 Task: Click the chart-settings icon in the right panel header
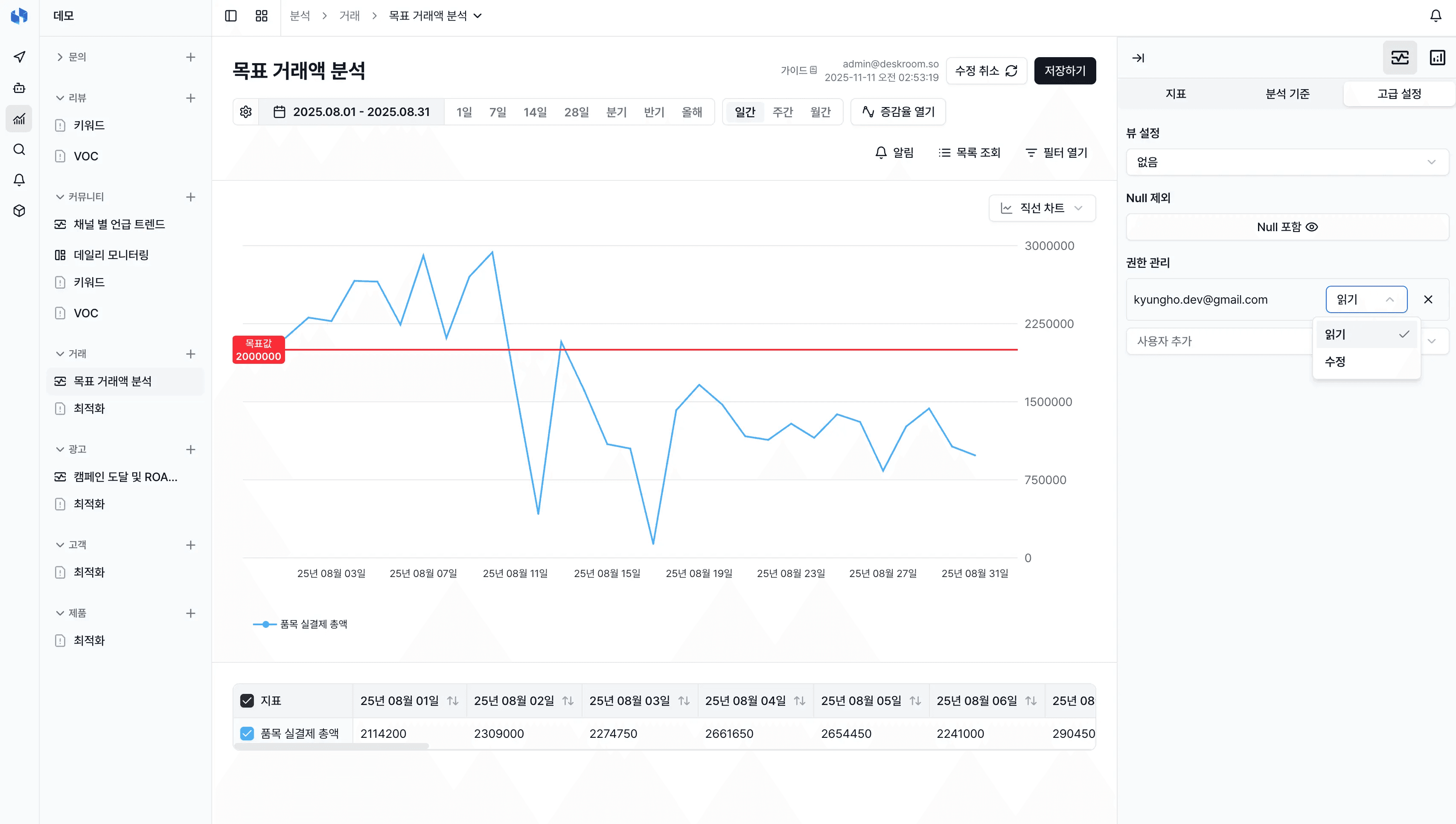click(x=1399, y=57)
